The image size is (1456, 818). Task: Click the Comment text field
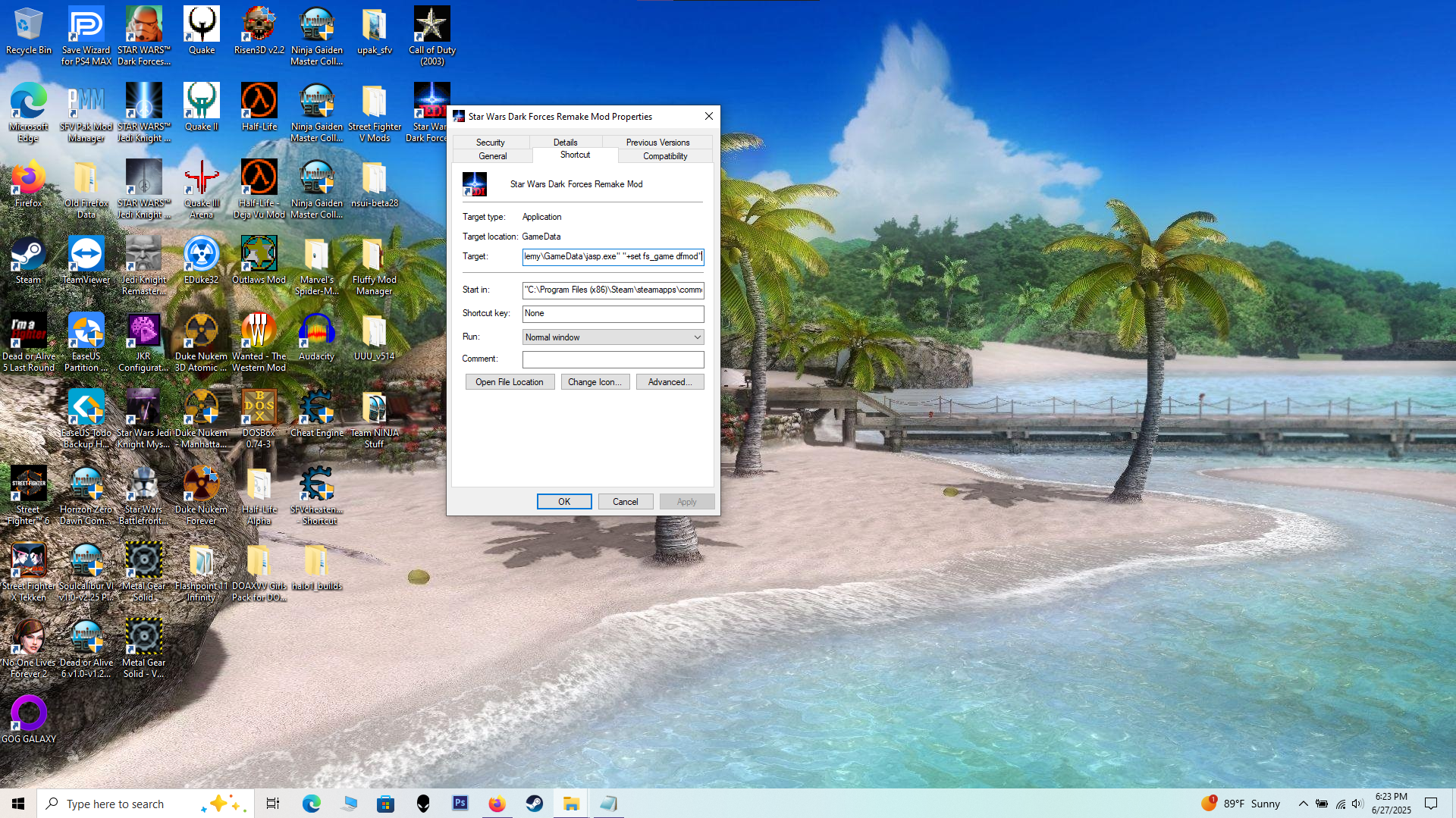tap(613, 359)
